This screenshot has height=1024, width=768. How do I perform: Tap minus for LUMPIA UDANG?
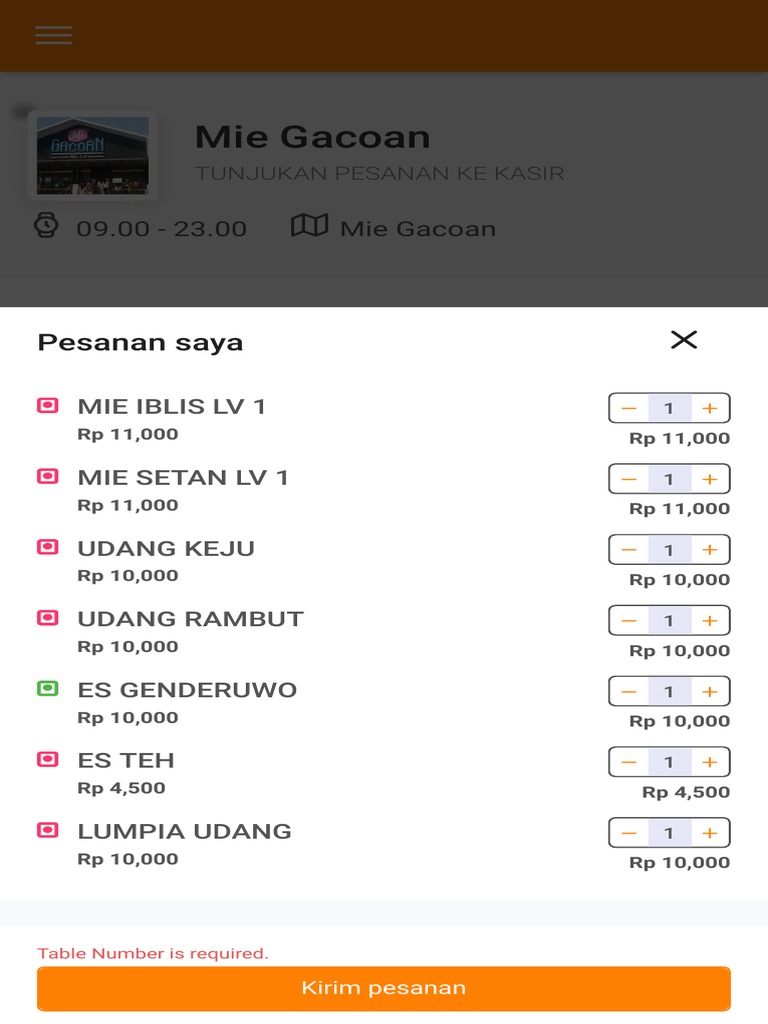click(629, 833)
